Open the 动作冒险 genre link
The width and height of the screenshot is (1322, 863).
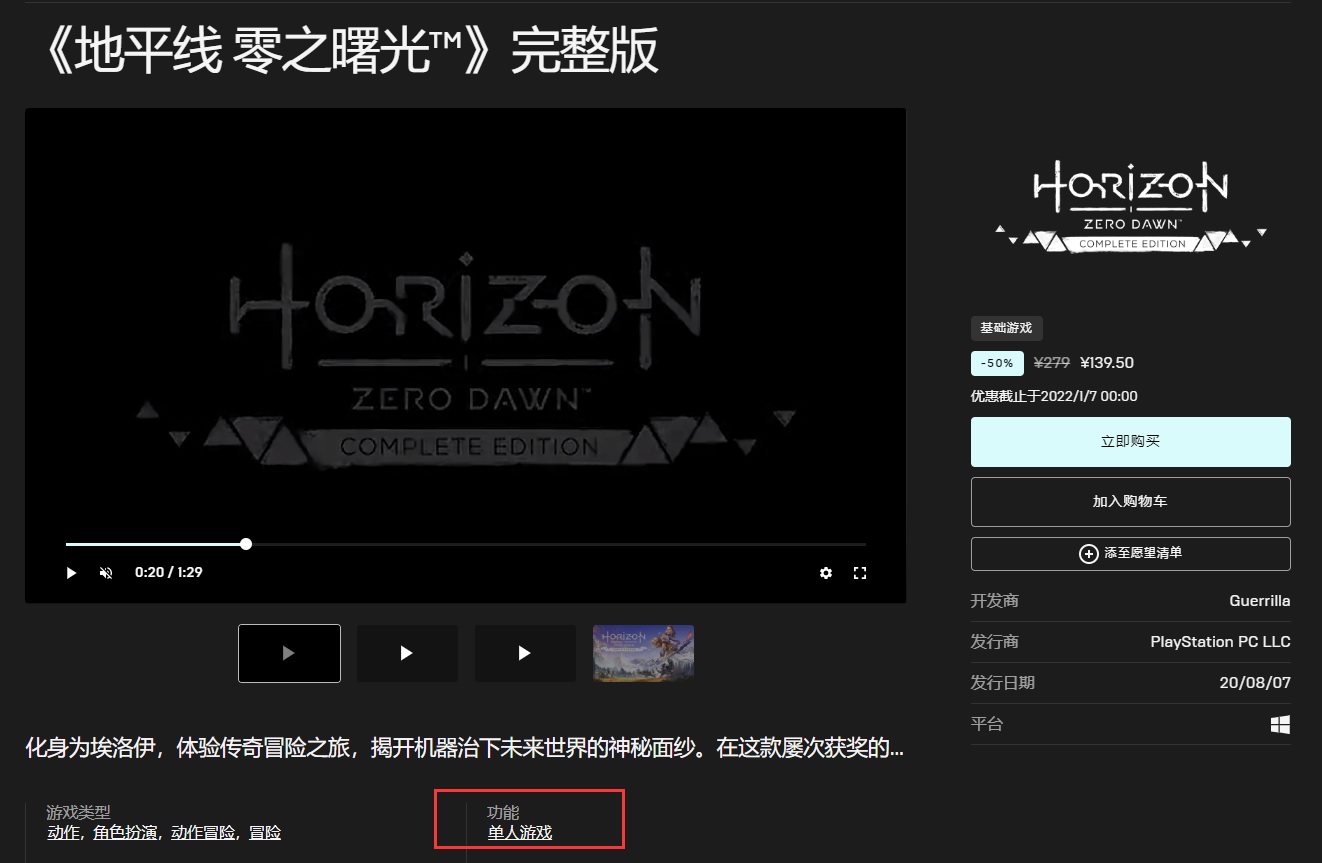(x=203, y=832)
